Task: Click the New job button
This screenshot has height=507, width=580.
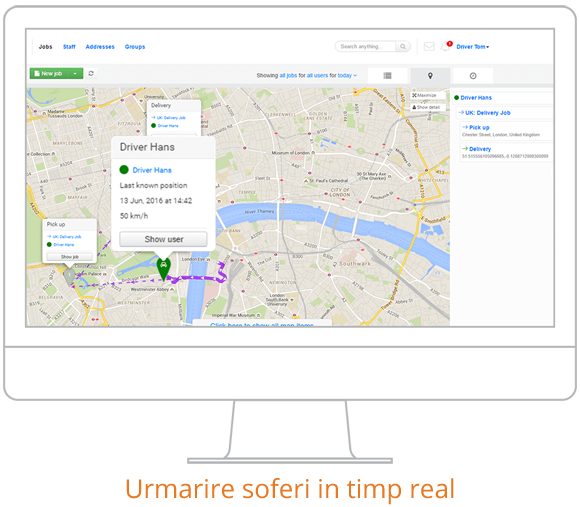Action: pyautogui.click(x=50, y=73)
